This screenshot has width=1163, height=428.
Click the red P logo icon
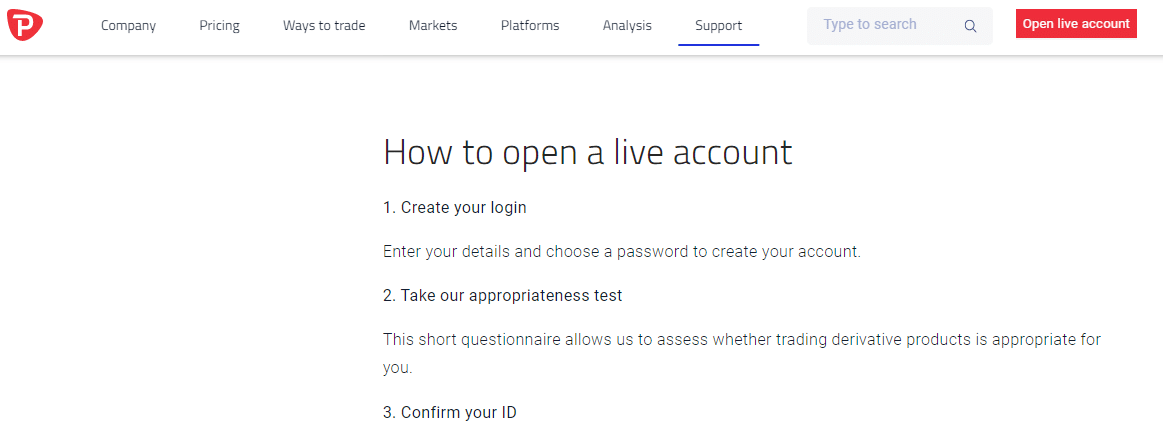click(24, 25)
